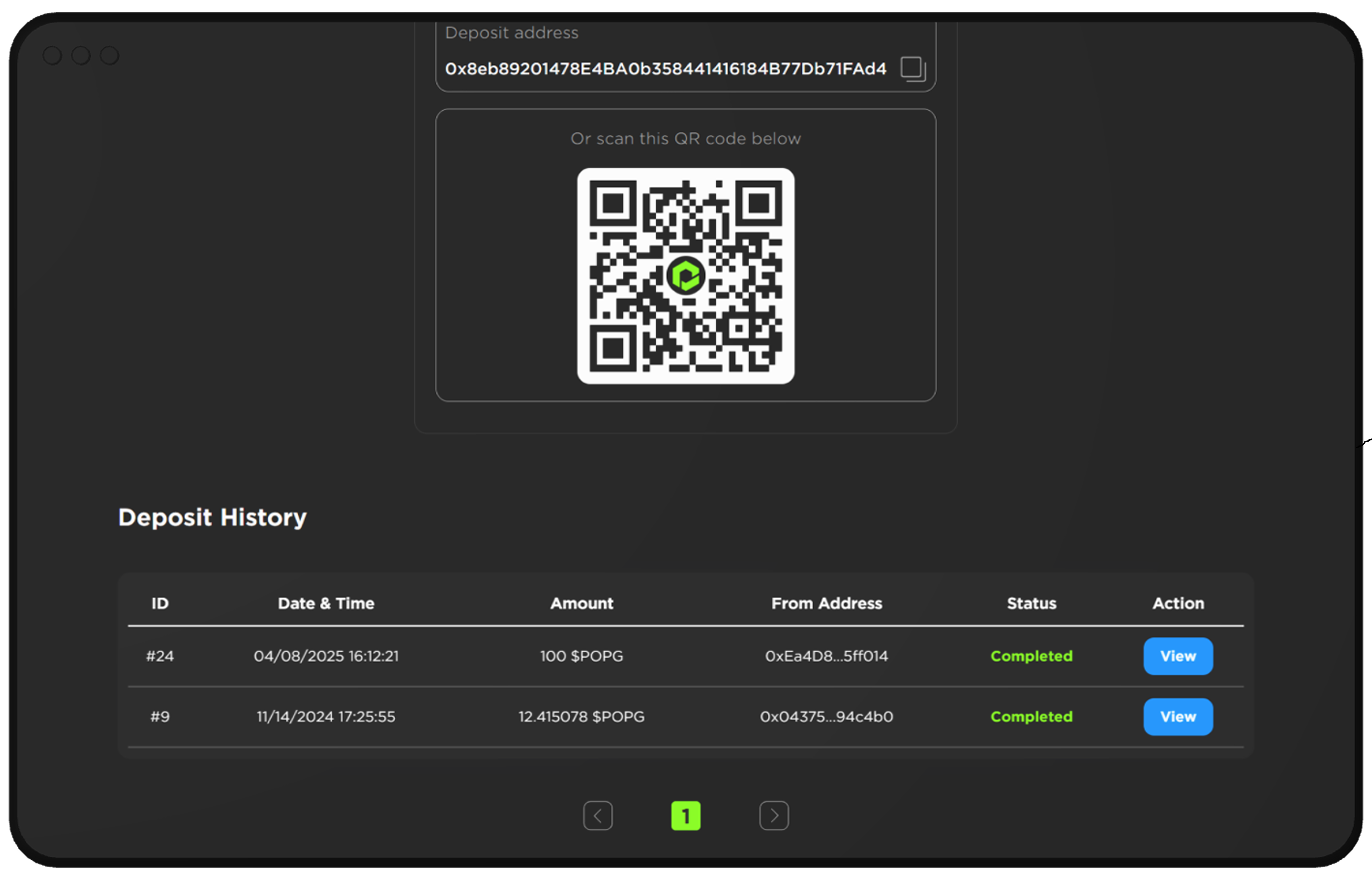
Task: Sort the table by the ID column
Action: [160, 603]
